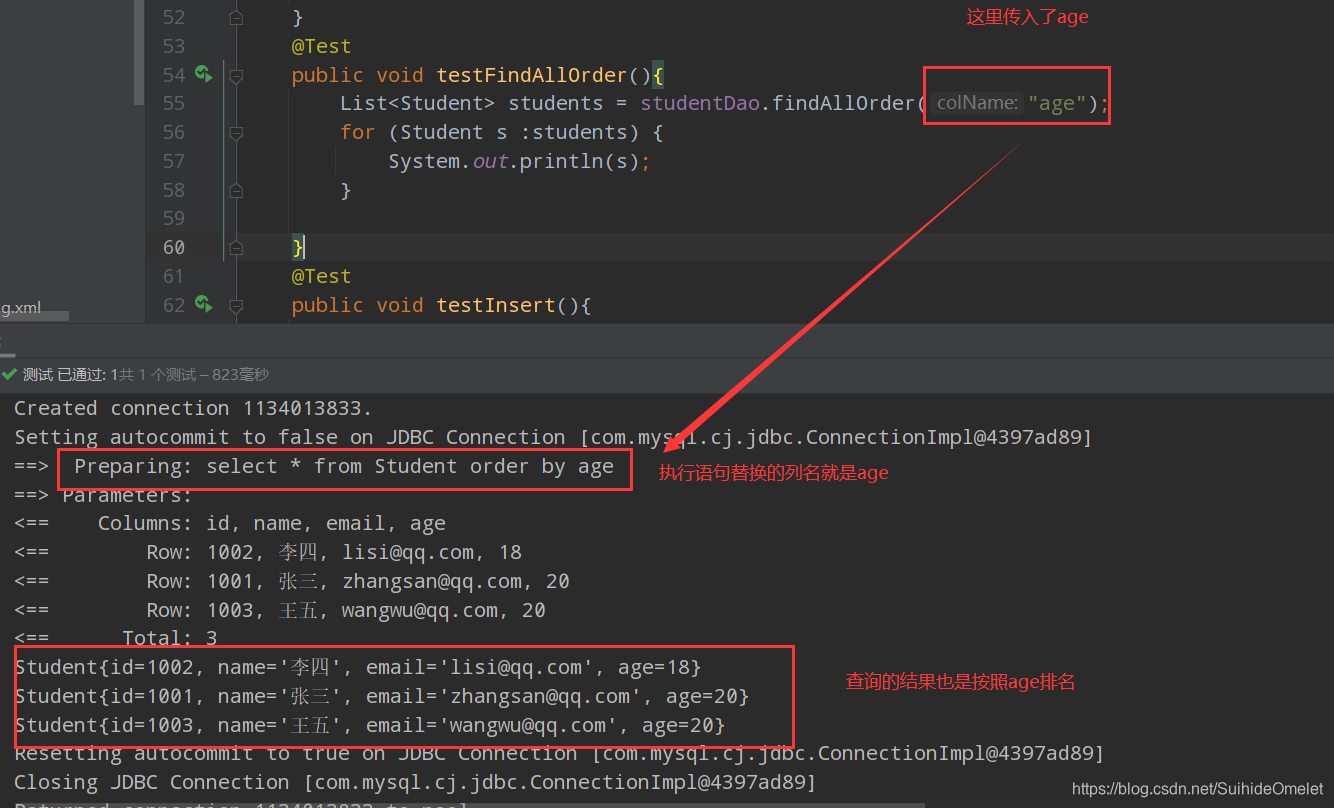Click the green test passed checkmark icon
The image size is (1334, 808).
(x=10, y=374)
